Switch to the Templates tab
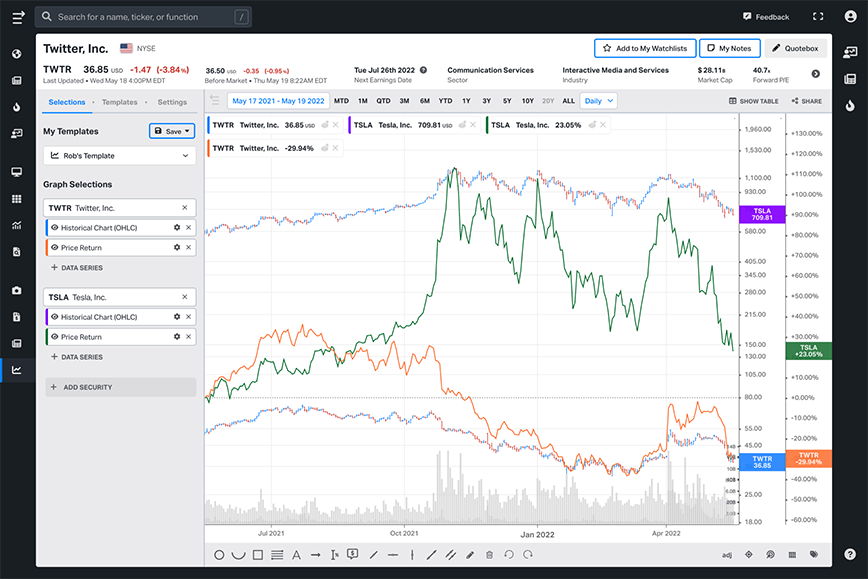The height and width of the screenshot is (579, 868). tap(119, 102)
